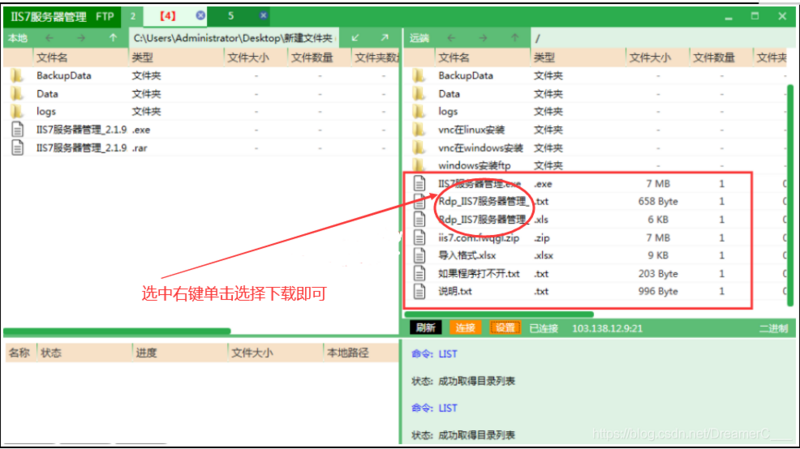This screenshot has width=800, height=449.
Task: Go forward in the remote pane
Action: (x=483, y=38)
